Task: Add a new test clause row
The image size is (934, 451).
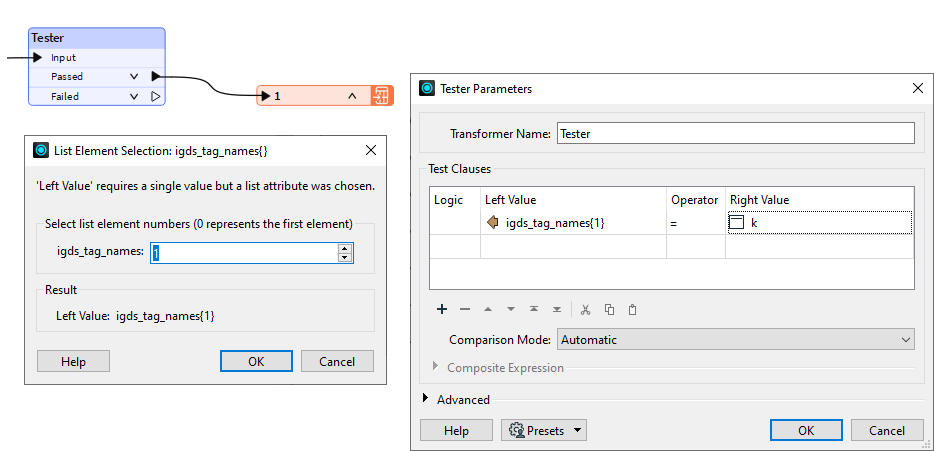Action: pyautogui.click(x=442, y=310)
